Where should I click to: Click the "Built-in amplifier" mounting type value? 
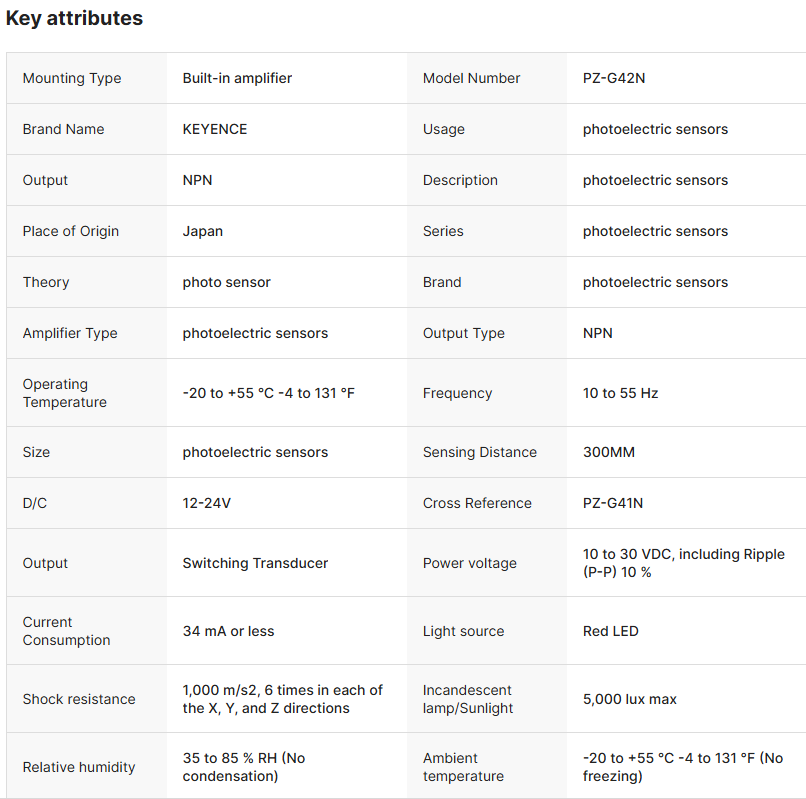(237, 78)
